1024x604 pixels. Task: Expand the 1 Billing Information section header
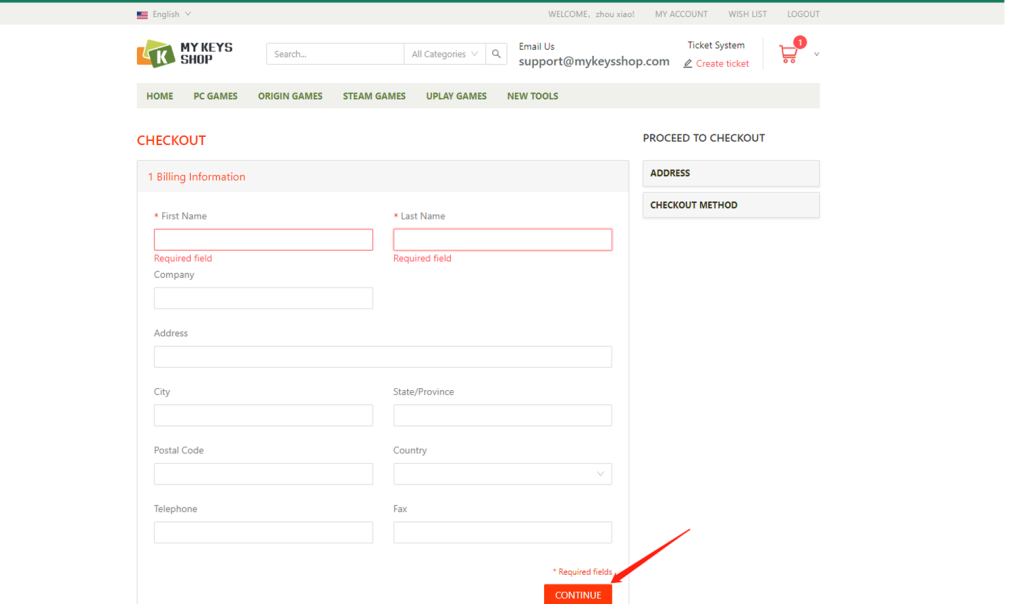(x=383, y=176)
